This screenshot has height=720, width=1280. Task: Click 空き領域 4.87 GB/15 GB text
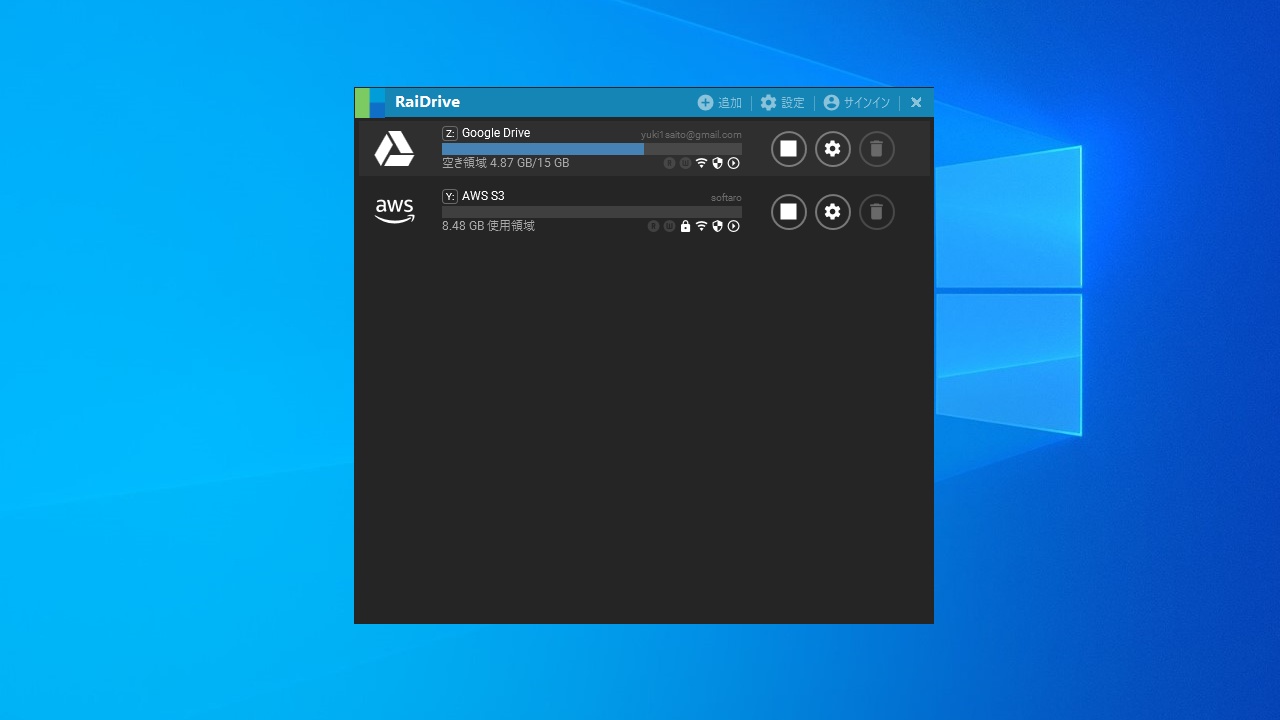click(506, 163)
